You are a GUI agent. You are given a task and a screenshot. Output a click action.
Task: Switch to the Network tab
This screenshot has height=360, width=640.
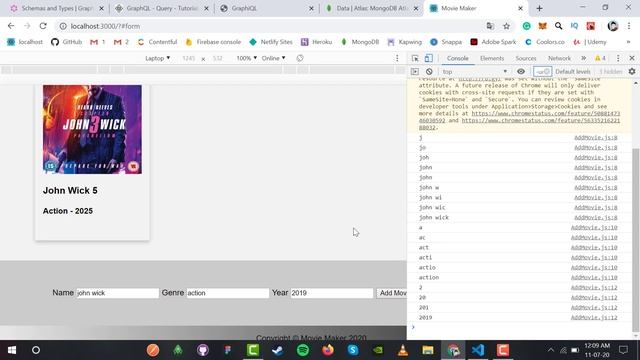coord(559,58)
